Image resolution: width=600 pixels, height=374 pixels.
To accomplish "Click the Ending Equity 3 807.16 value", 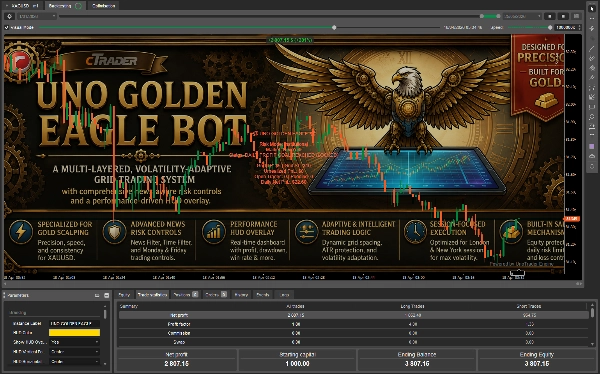I will click(x=537, y=364).
